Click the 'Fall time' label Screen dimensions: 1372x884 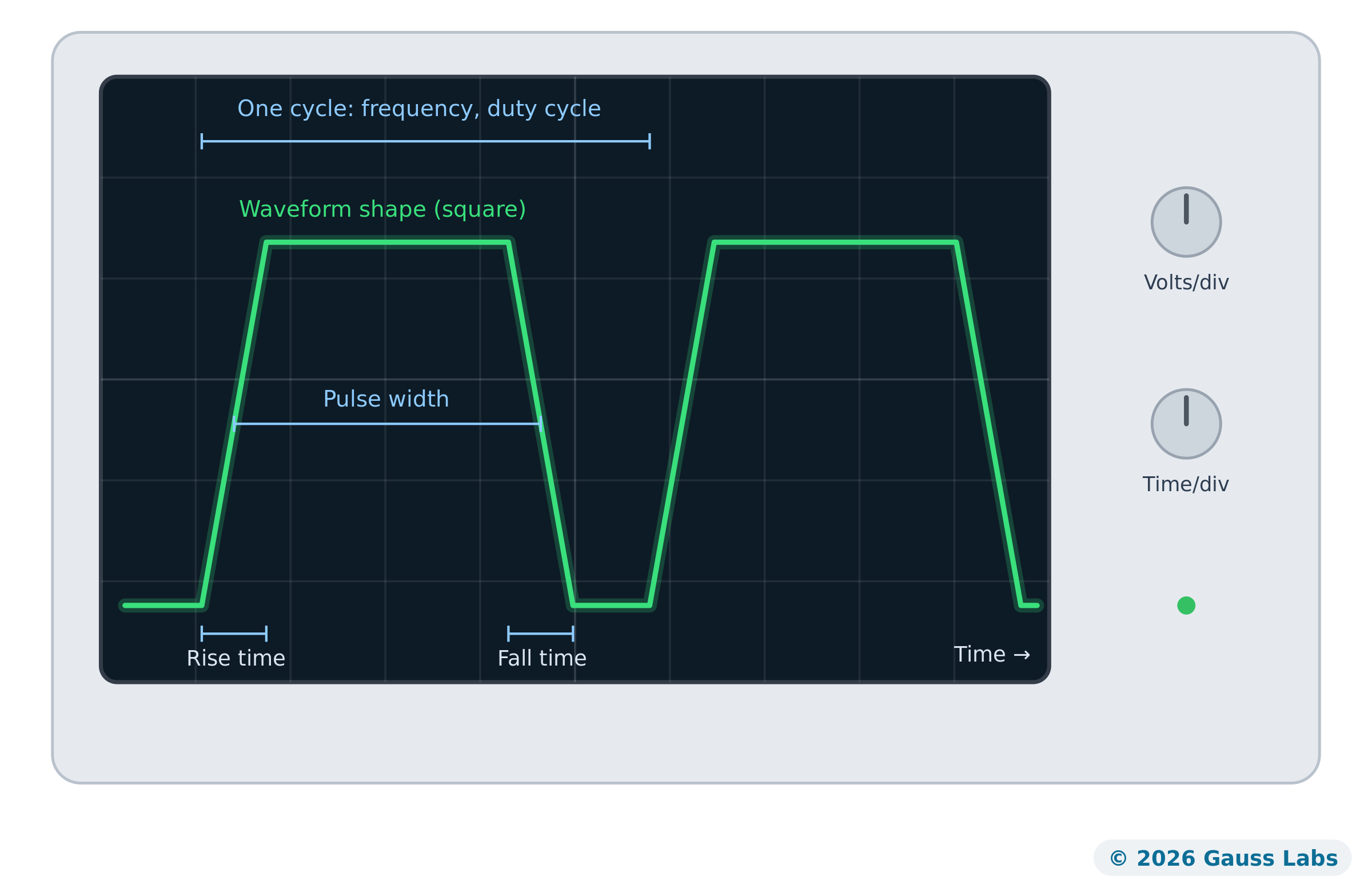[542, 658]
